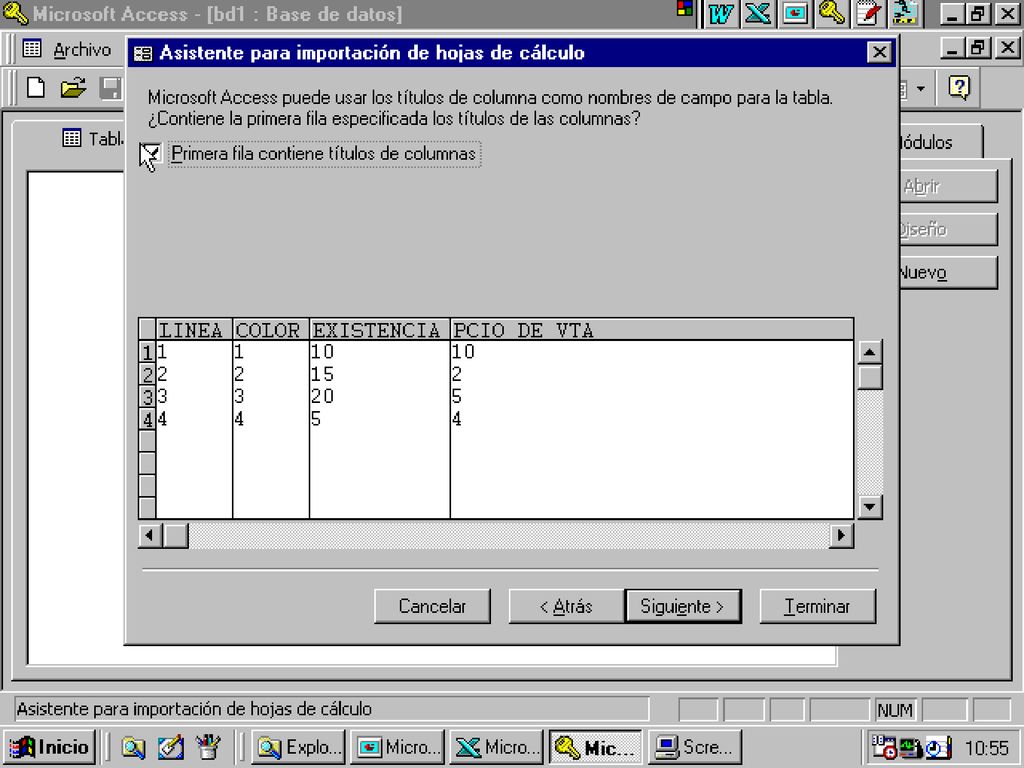
Task: Cancel the import wizard with Cancelar
Action: 432,607
